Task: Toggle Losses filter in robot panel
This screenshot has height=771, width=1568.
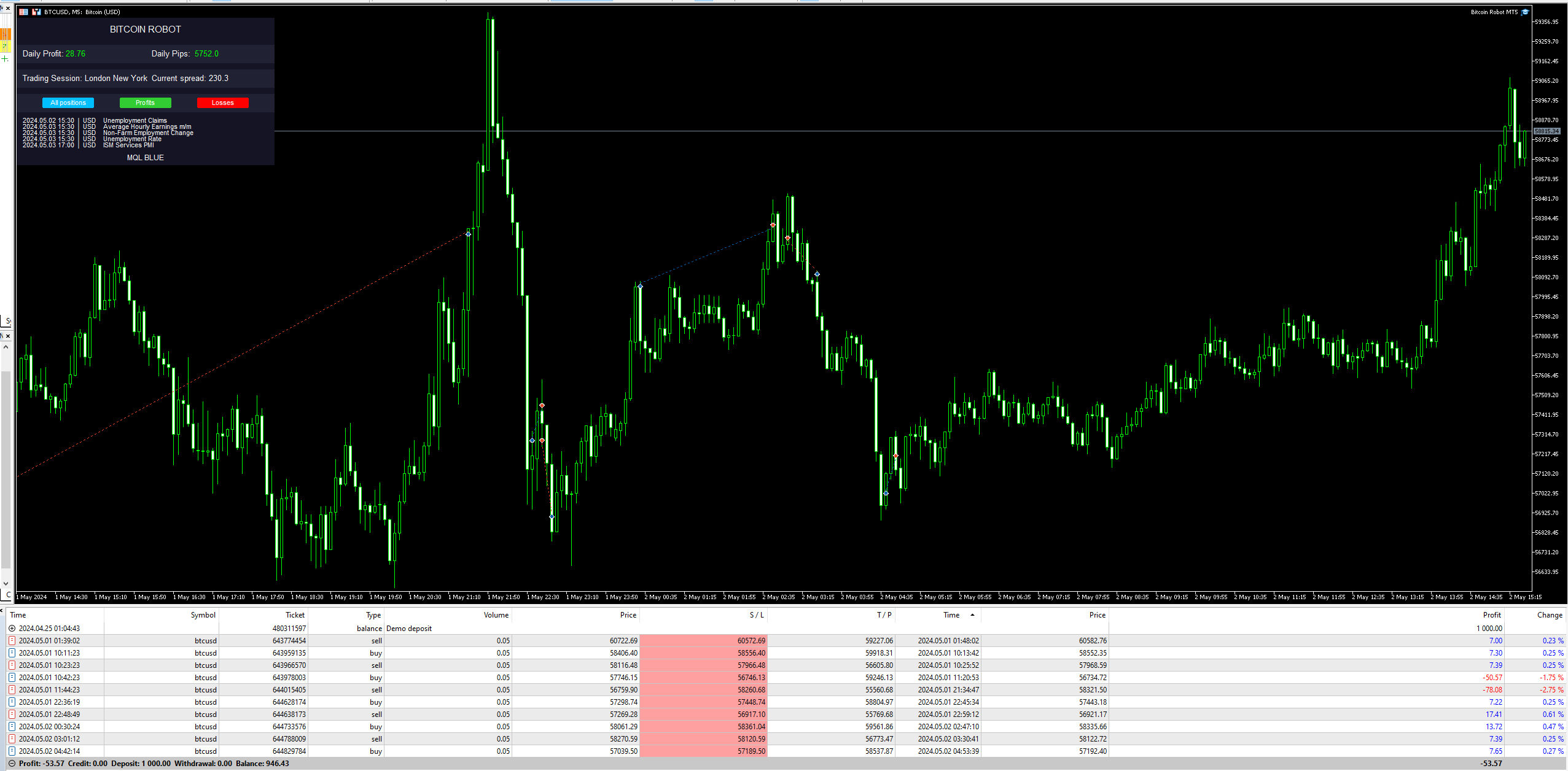Action: (222, 103)
